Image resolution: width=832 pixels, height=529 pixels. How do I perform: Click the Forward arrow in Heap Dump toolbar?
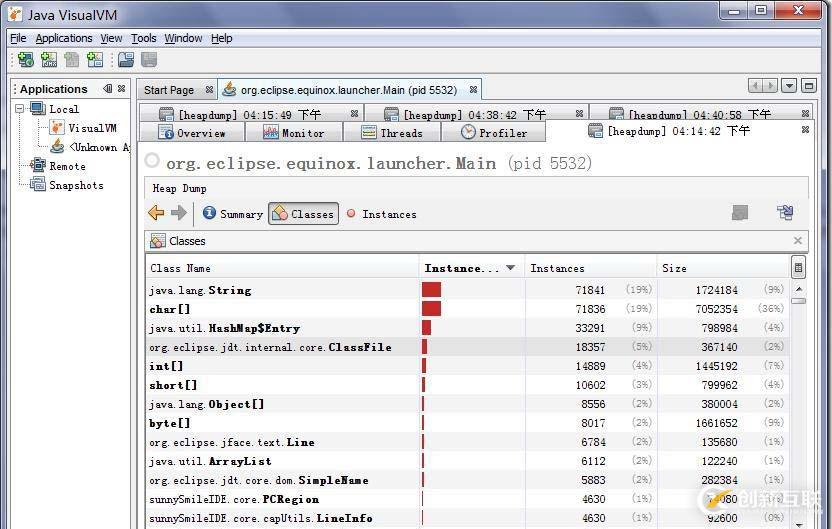tap(179, 213)
